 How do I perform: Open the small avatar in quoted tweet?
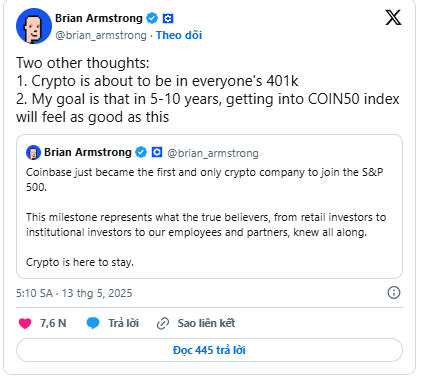click(33, 153)
